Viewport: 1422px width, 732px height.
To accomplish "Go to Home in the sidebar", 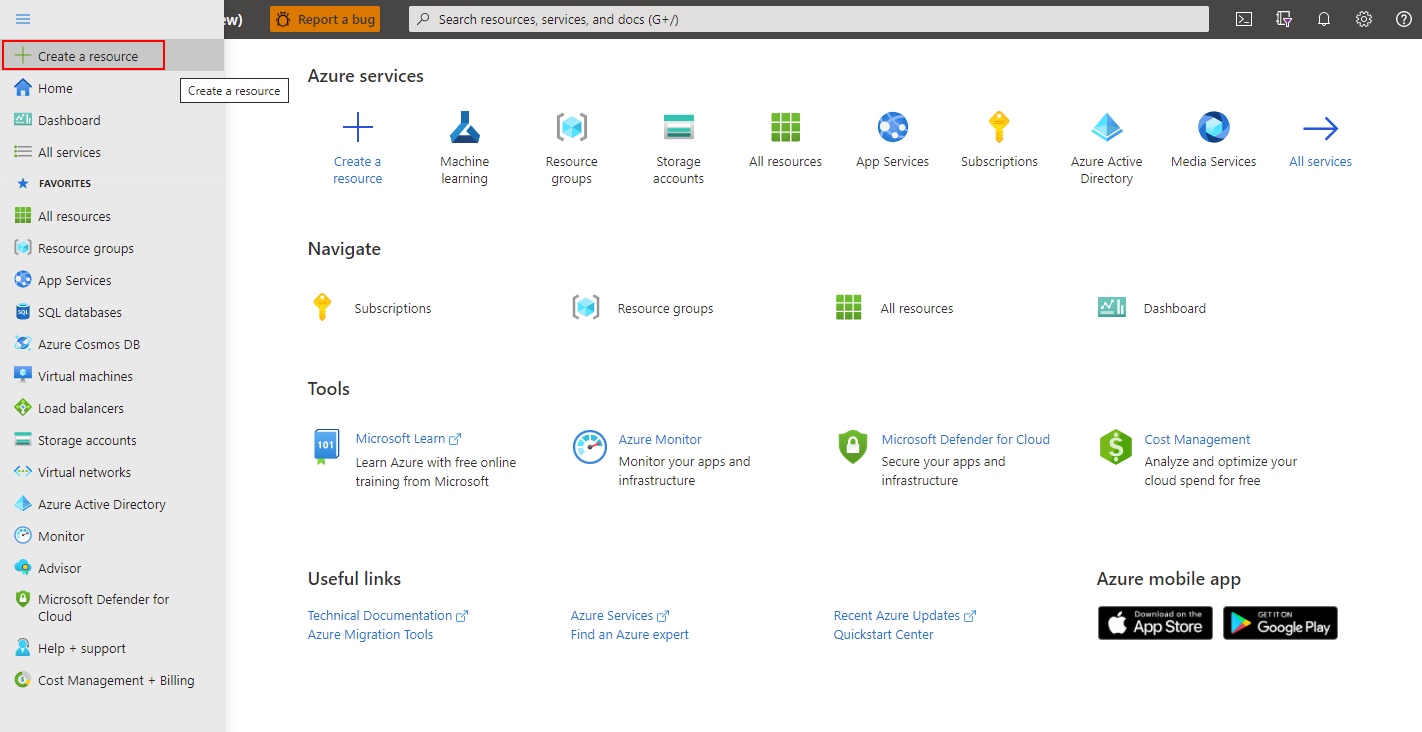I will tap(112, 88).
